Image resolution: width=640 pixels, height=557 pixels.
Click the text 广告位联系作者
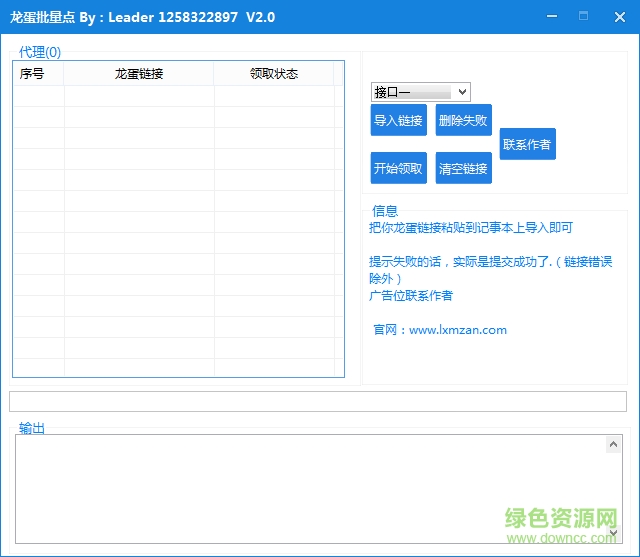coord(411,295)
